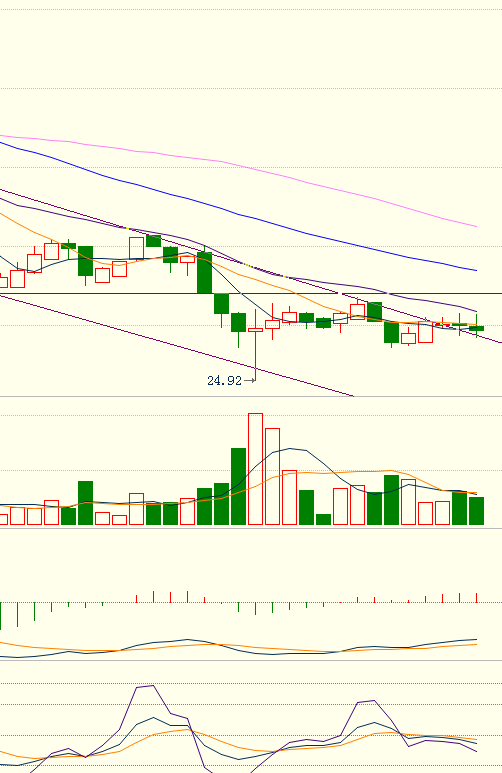
Task: Select the tall green volume bar on the left side
Action: [85, 503]
